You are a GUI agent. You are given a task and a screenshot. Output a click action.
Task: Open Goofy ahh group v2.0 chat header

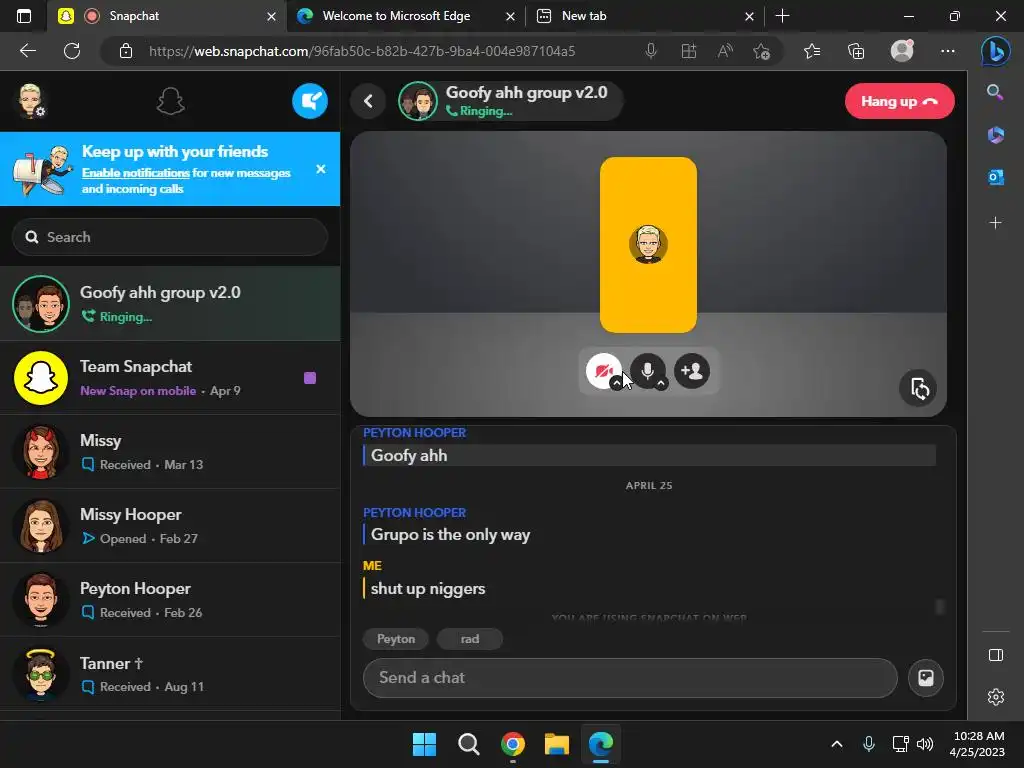tap(510, 101)
